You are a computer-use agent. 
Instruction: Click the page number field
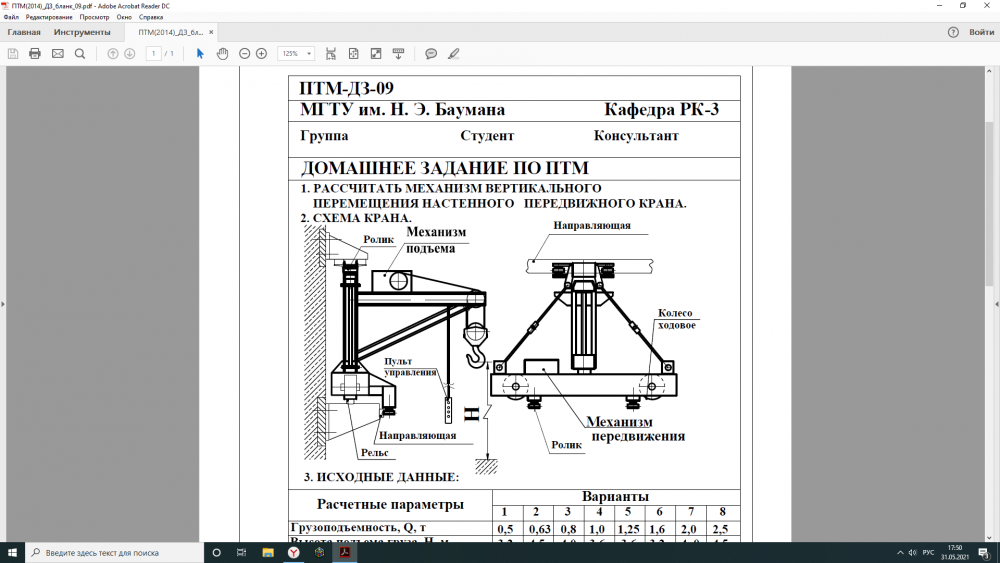tap(153, 54)
